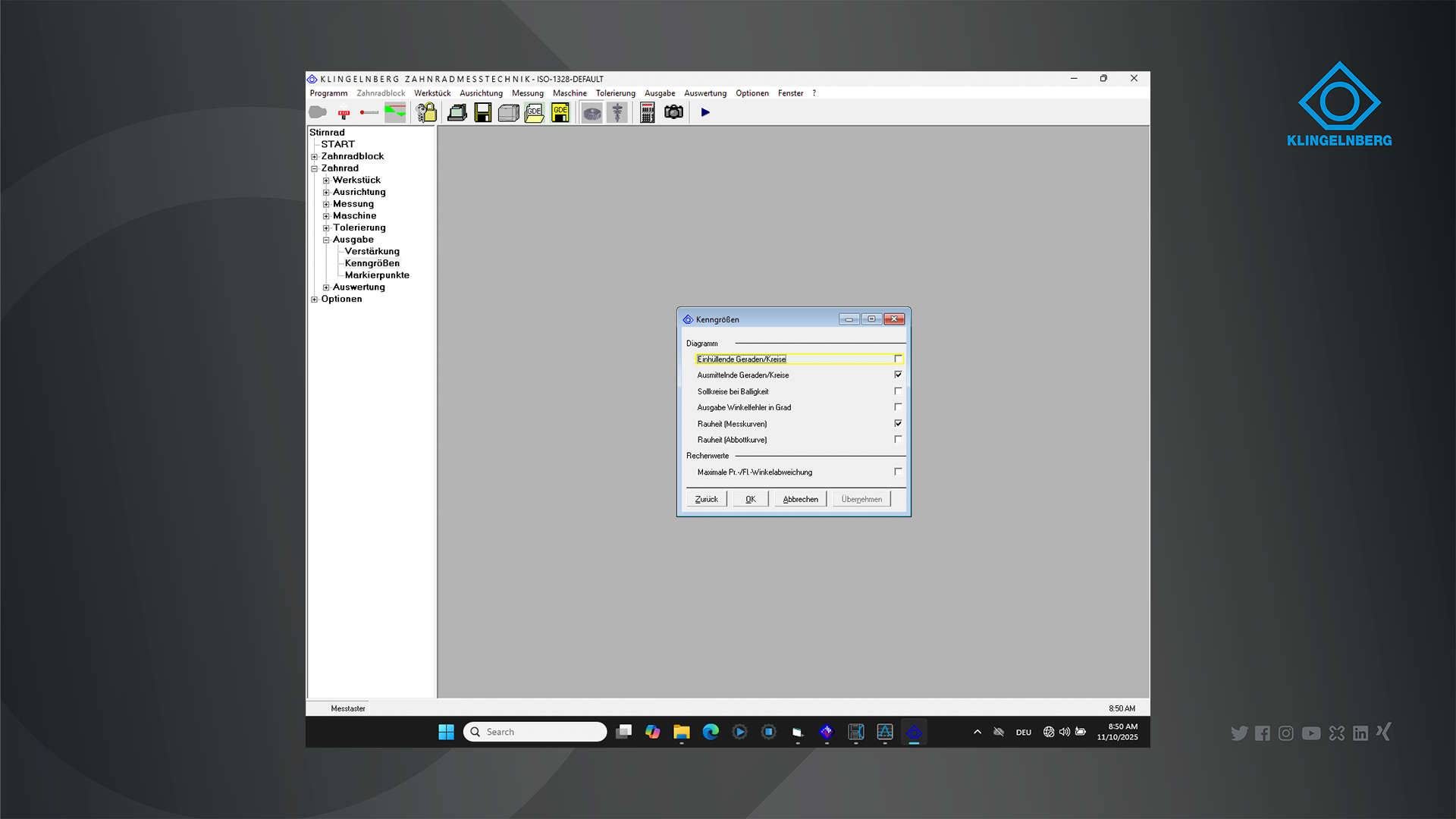Click the camera toolbar icon
The image size is (1456, 819).
(673, 112)
